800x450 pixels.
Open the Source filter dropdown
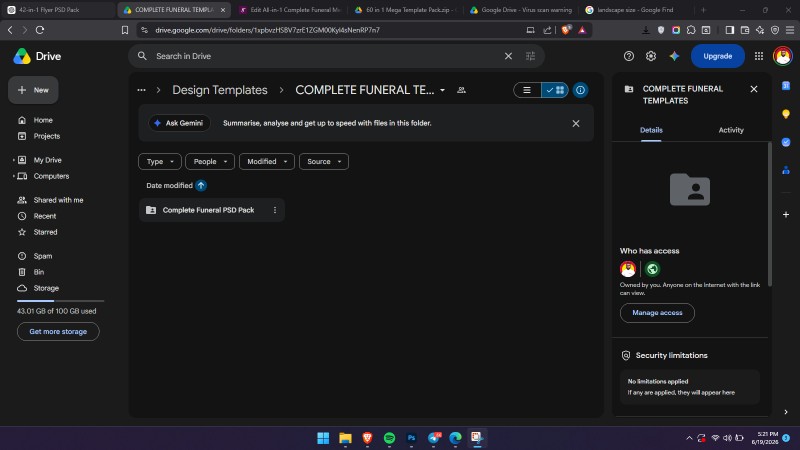pyautogui.click(x=323, y=162)
